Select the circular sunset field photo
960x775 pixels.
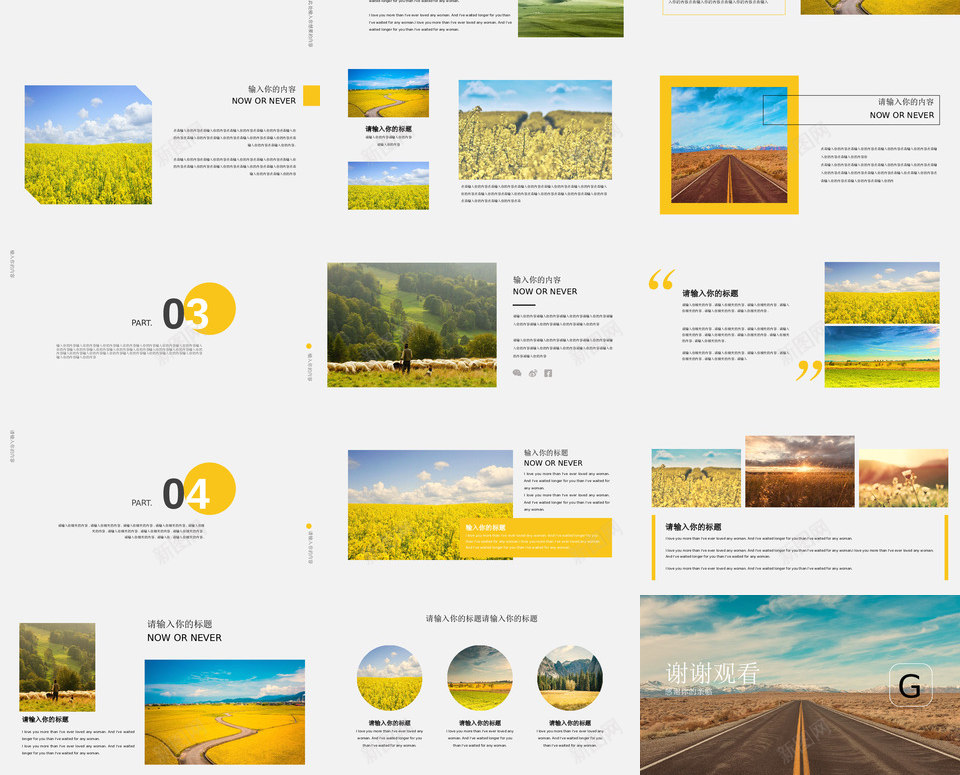click(479, 678)
